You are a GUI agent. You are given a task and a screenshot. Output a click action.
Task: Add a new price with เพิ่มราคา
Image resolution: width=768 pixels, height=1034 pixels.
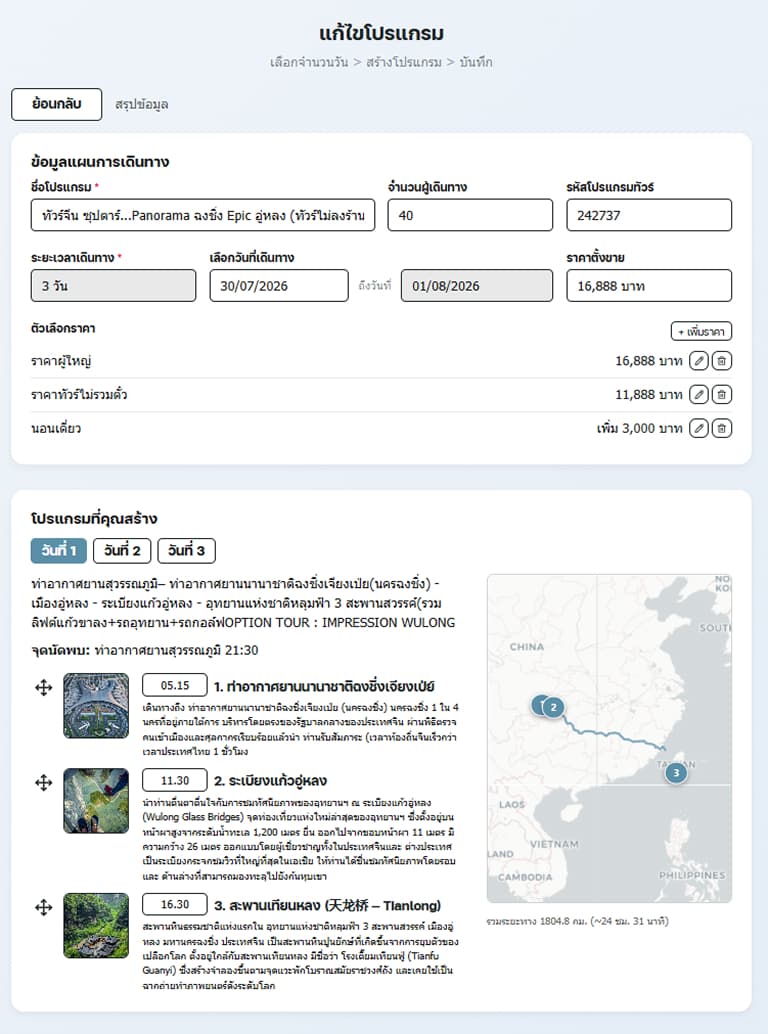tap(701, 331)
